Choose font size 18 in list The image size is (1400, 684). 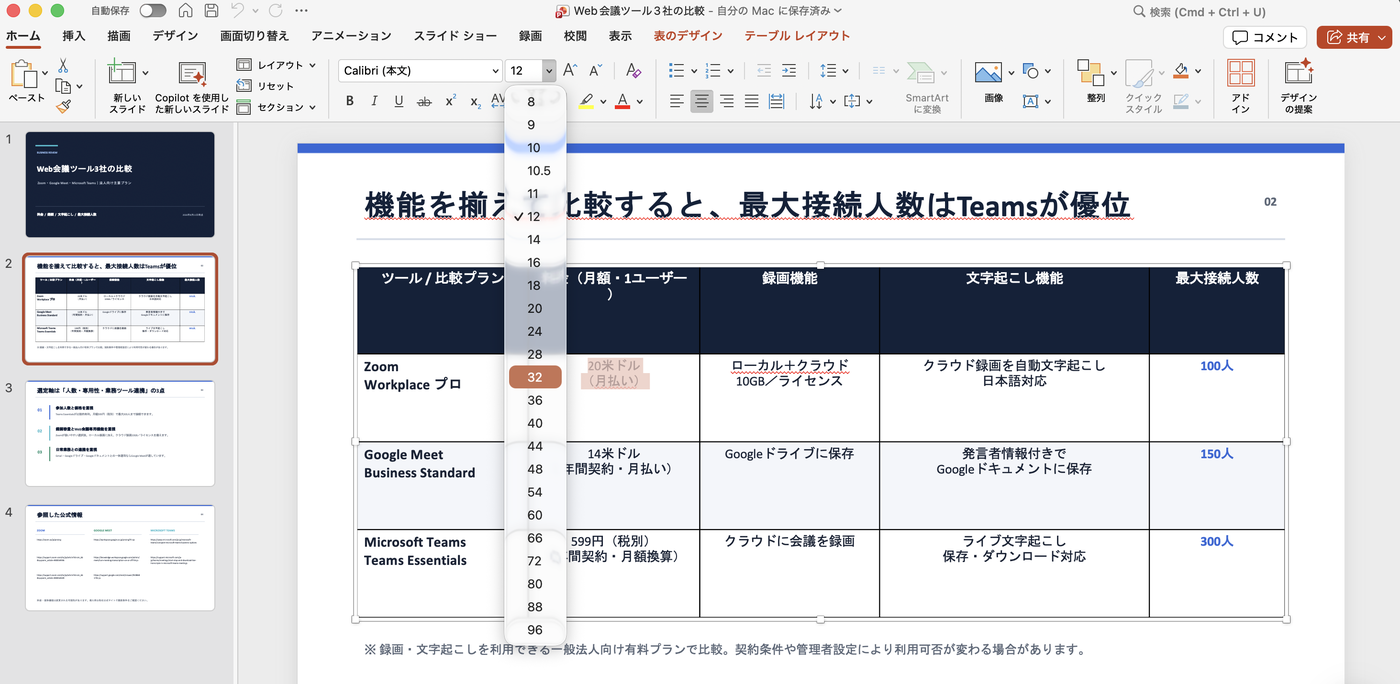click(535, 285)
